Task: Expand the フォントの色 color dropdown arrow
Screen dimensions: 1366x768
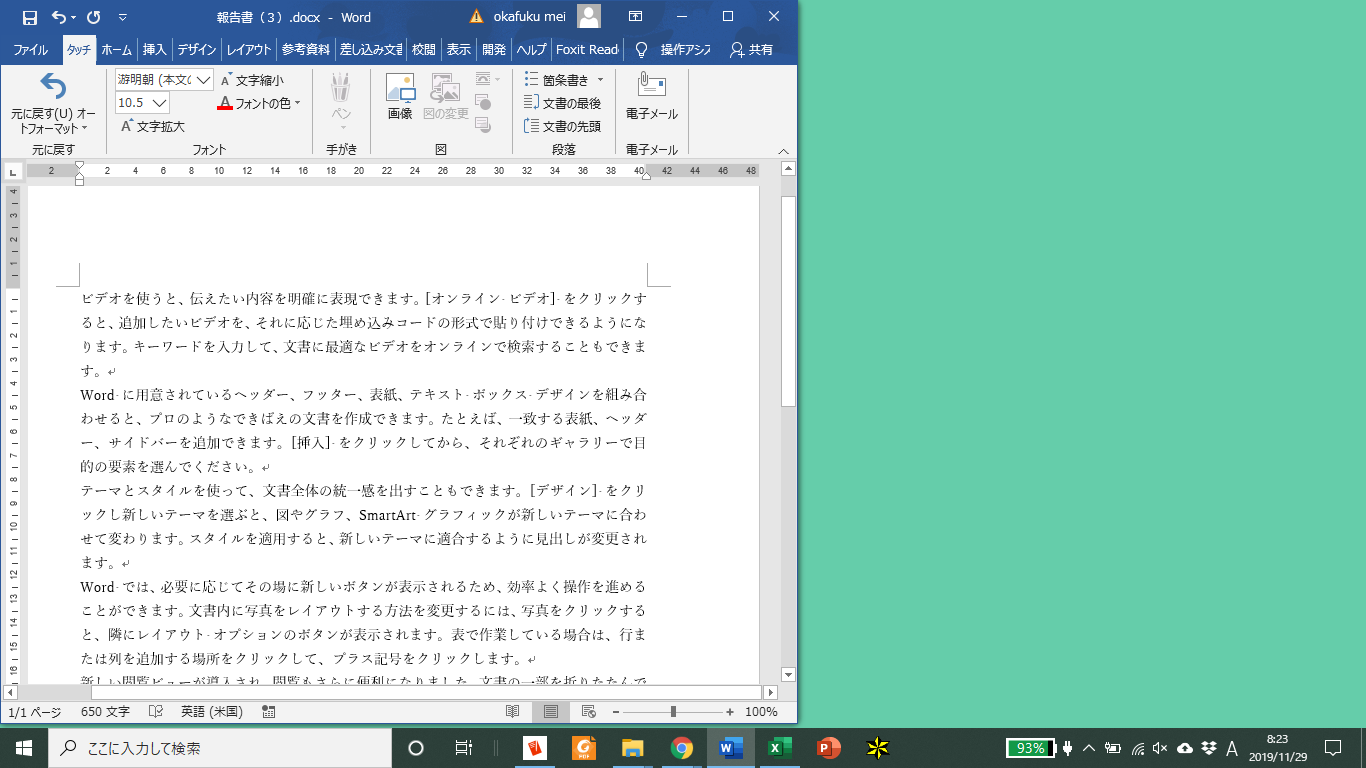Action: point(297,103)
